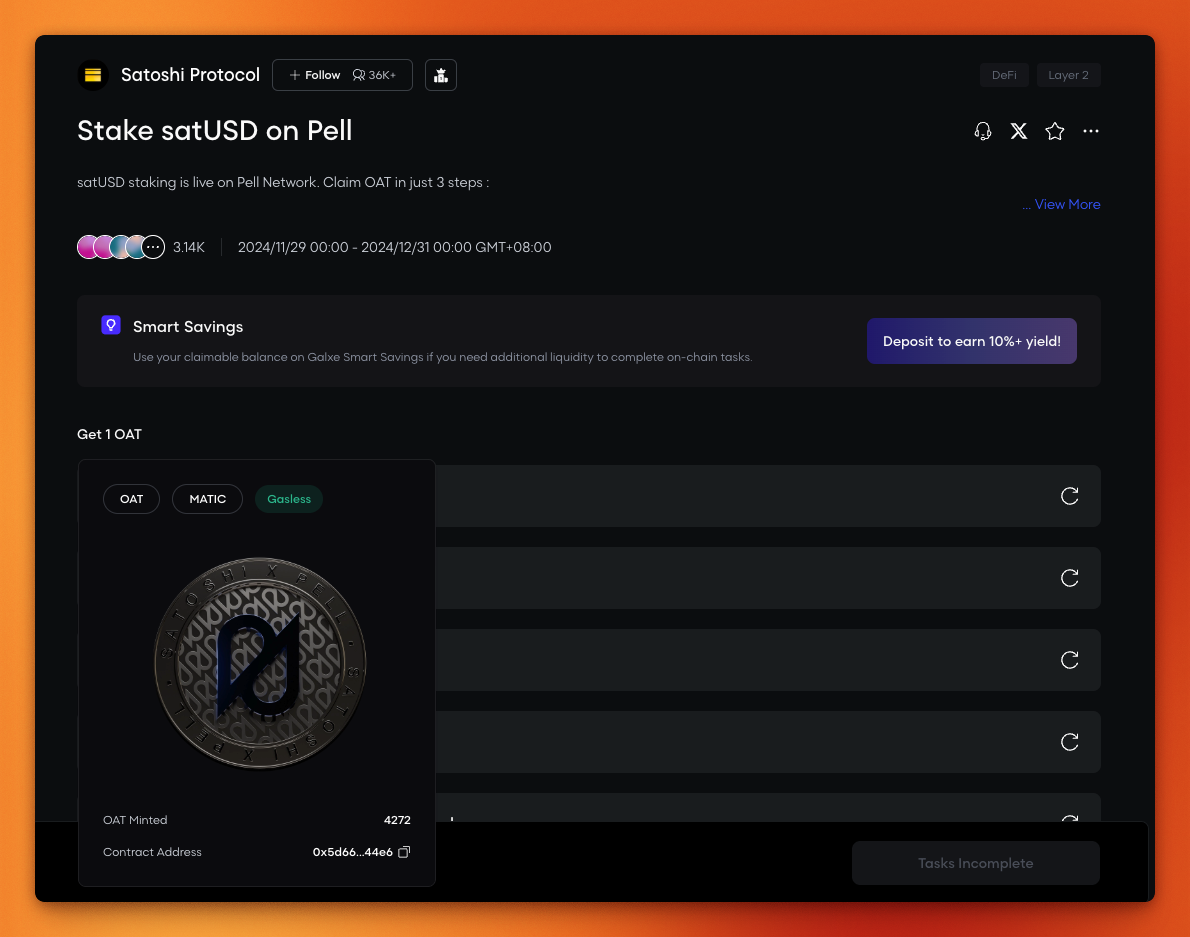Click the Smart Savings lightbulb icon
The width and height of the screenshot is (1190, 937).
coord(111,325)
